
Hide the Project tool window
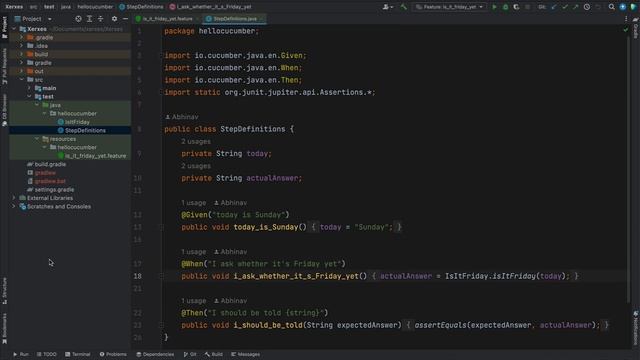pos(125,19)
